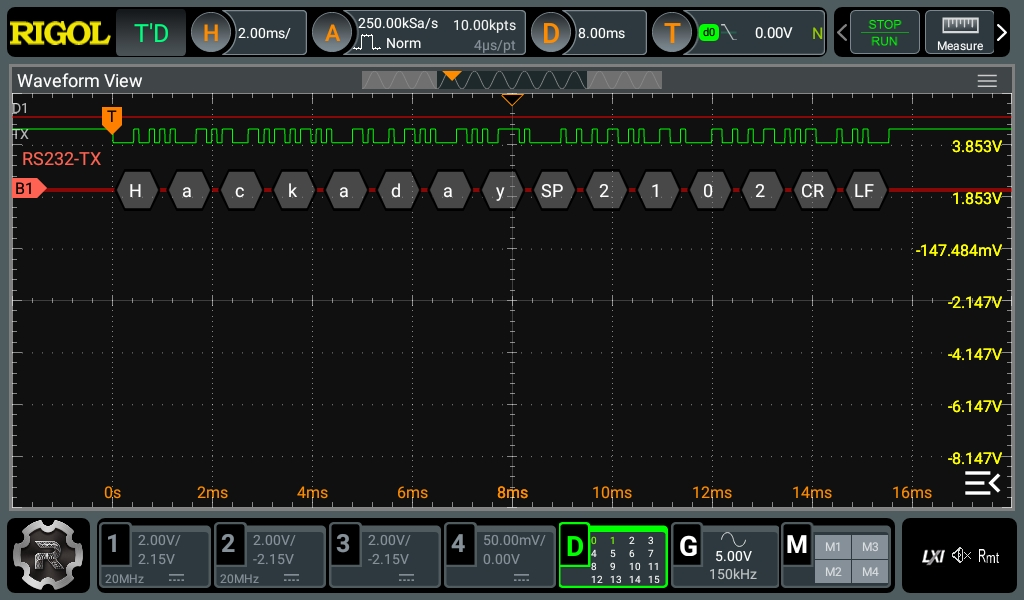Click the waveform overview navigation bar
Viewport: 1024px width, 600px height.
[512, 79]
